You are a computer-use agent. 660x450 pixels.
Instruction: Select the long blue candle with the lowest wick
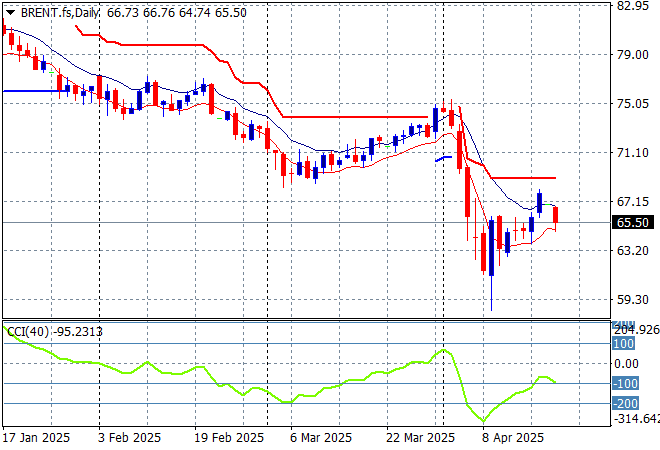[492, 248]
